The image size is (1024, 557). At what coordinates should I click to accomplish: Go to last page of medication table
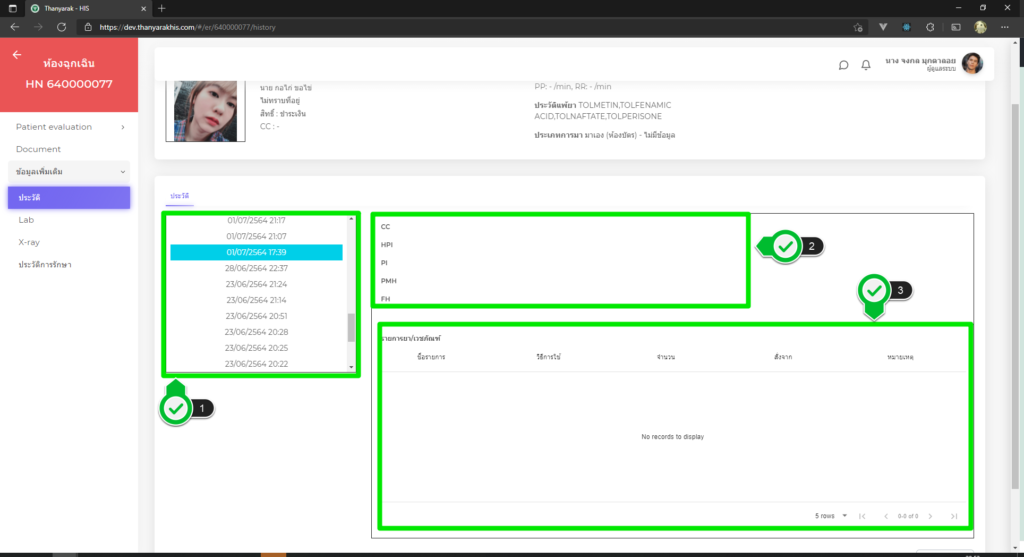tap(954, 516)
